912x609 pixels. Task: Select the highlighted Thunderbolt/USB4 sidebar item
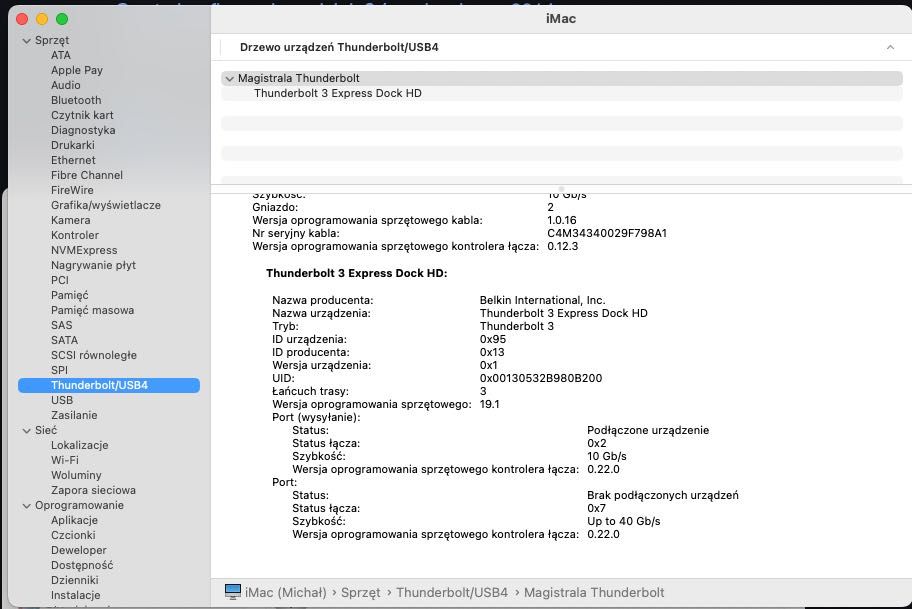point(109,385)
